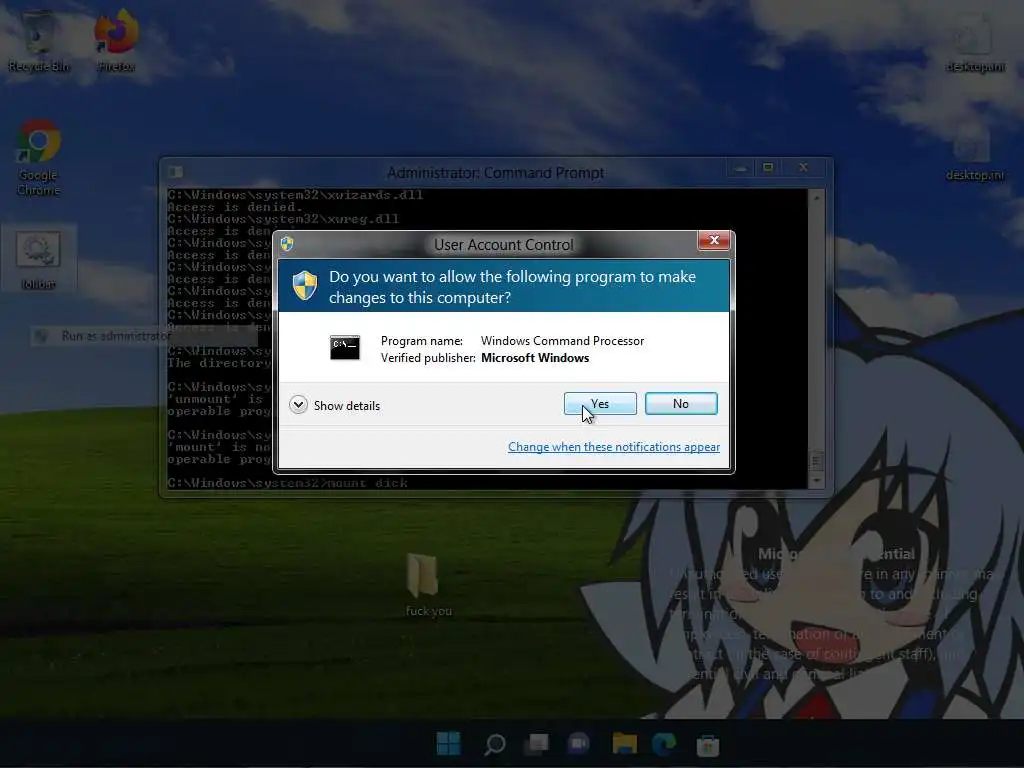
Task: Select the lower desktop.ini file icon
Action: pos(975,153)
